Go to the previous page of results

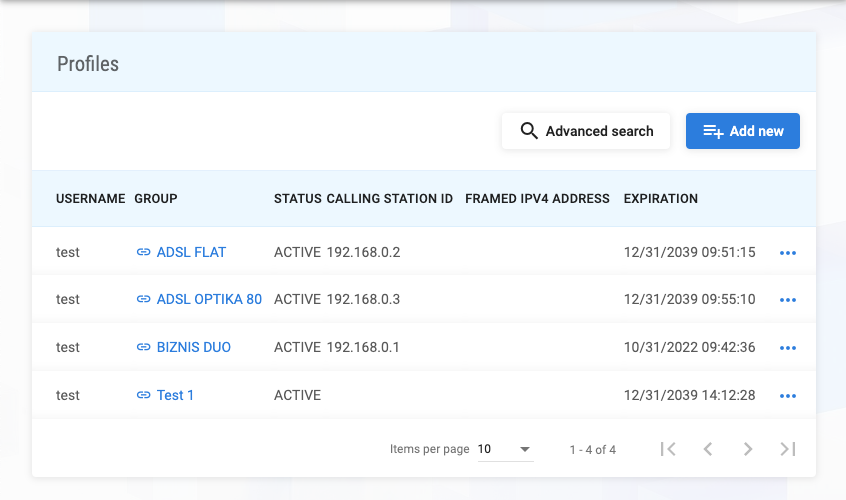point(708,449)
